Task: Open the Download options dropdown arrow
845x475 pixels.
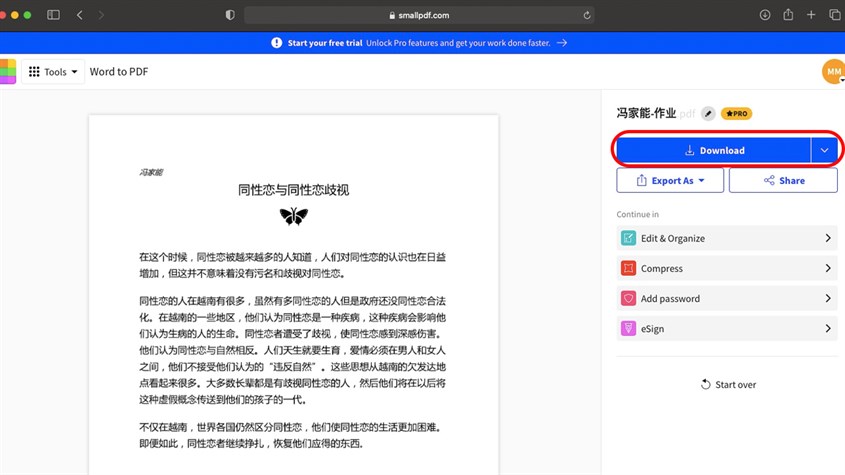Action: point(824,150)
